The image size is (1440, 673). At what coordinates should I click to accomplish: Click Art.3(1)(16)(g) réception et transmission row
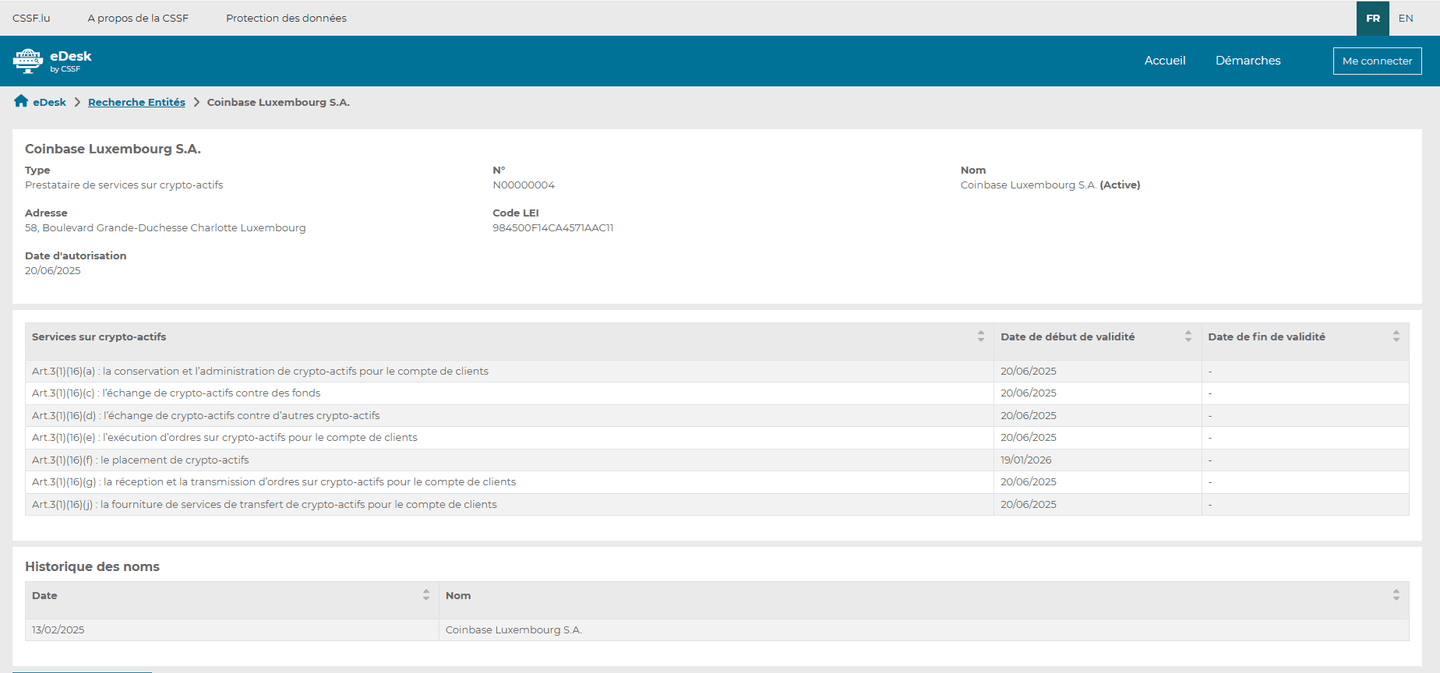(717, 482)
